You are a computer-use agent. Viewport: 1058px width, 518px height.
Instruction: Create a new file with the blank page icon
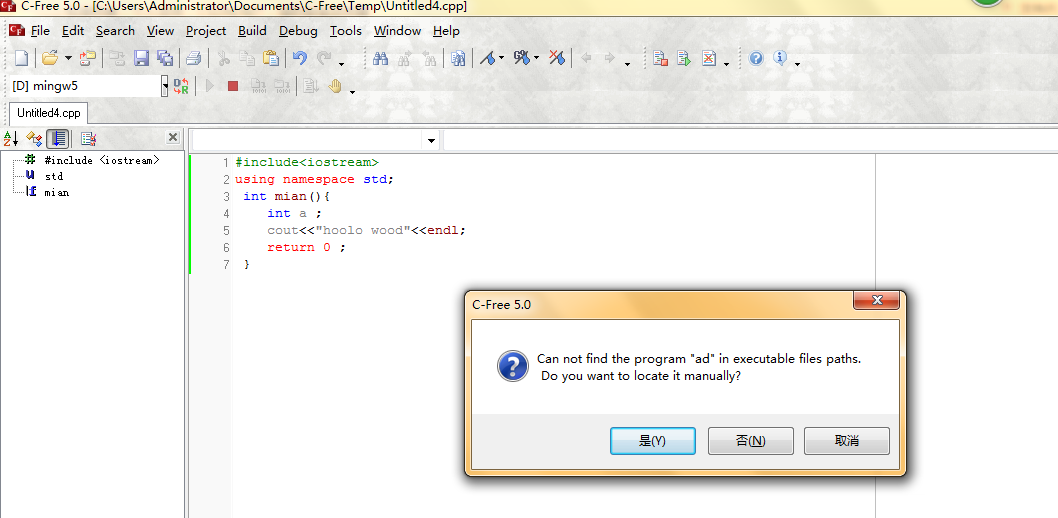tap(22, 58)
